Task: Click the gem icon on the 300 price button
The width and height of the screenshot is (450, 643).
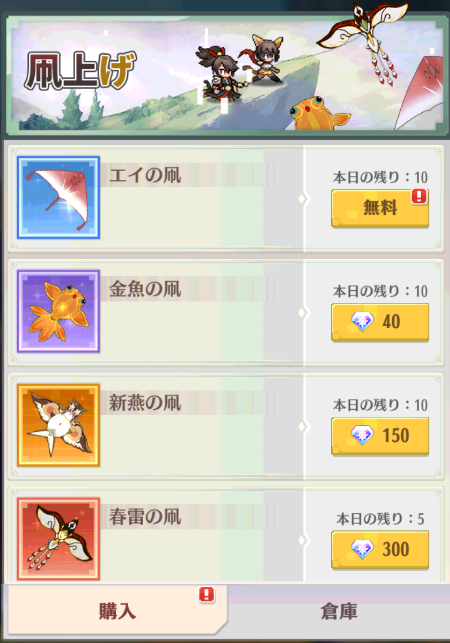Action: [362, 549]
